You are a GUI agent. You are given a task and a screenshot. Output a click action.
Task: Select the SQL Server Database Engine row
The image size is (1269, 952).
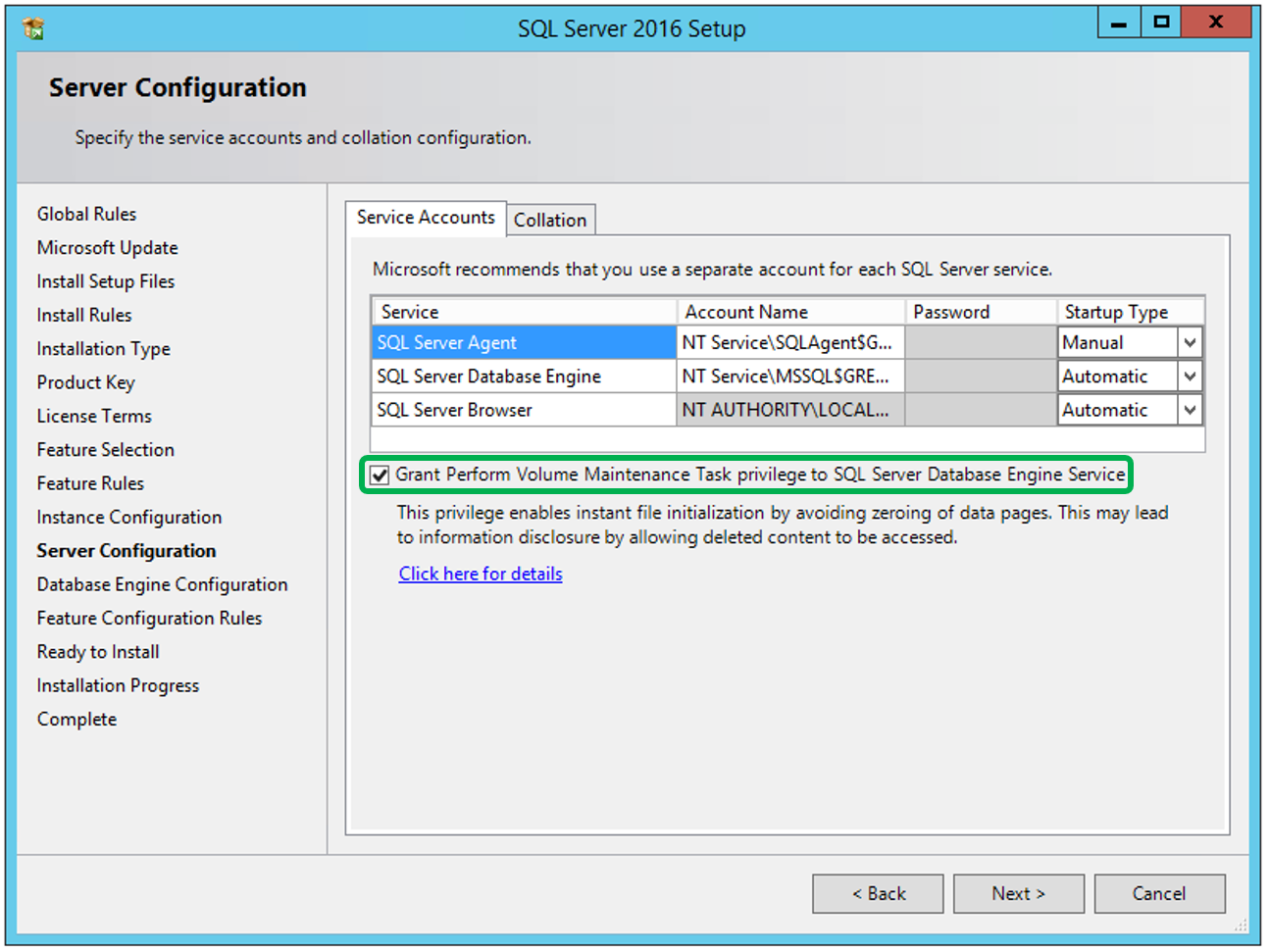(x=490, y=376)
